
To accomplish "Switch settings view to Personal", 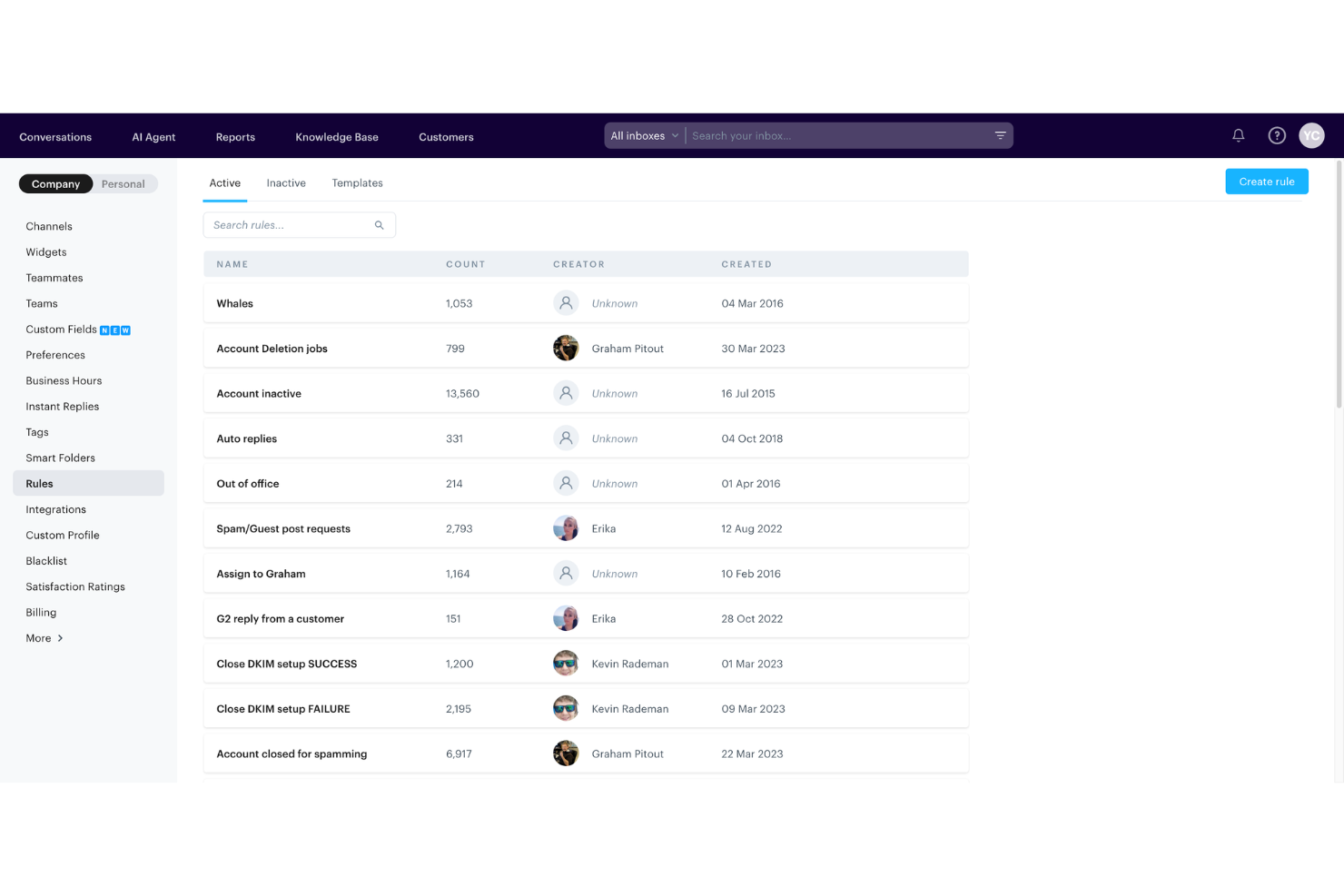I will (x=123, y=183).
